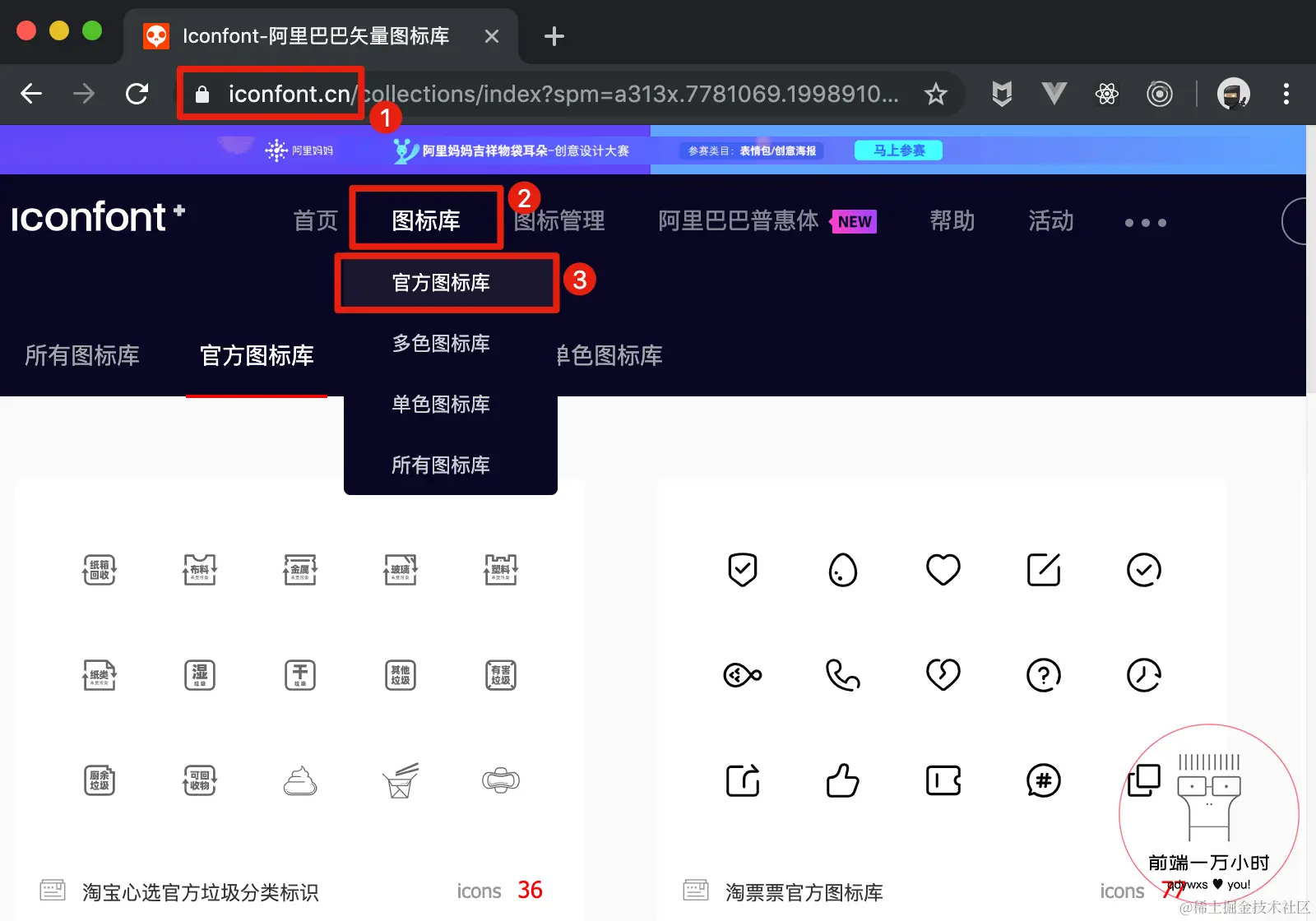
Task: Select the hashtag speech bubble icon
Action: [1044, 780]
